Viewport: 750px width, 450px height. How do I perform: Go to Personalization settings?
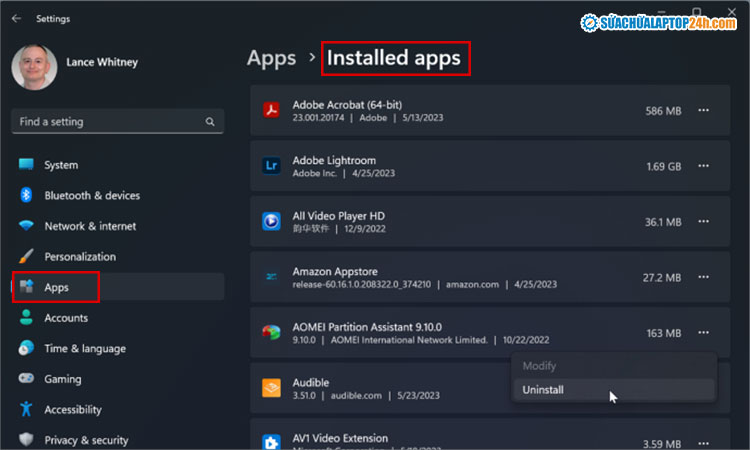pos(80,257)
